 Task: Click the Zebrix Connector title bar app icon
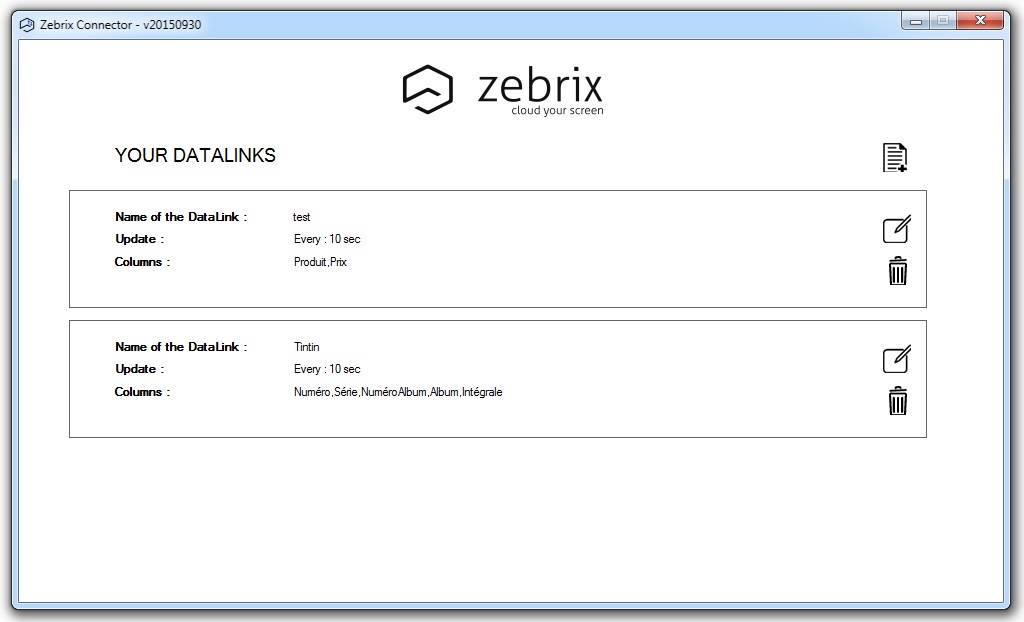[x=27, y=24]
